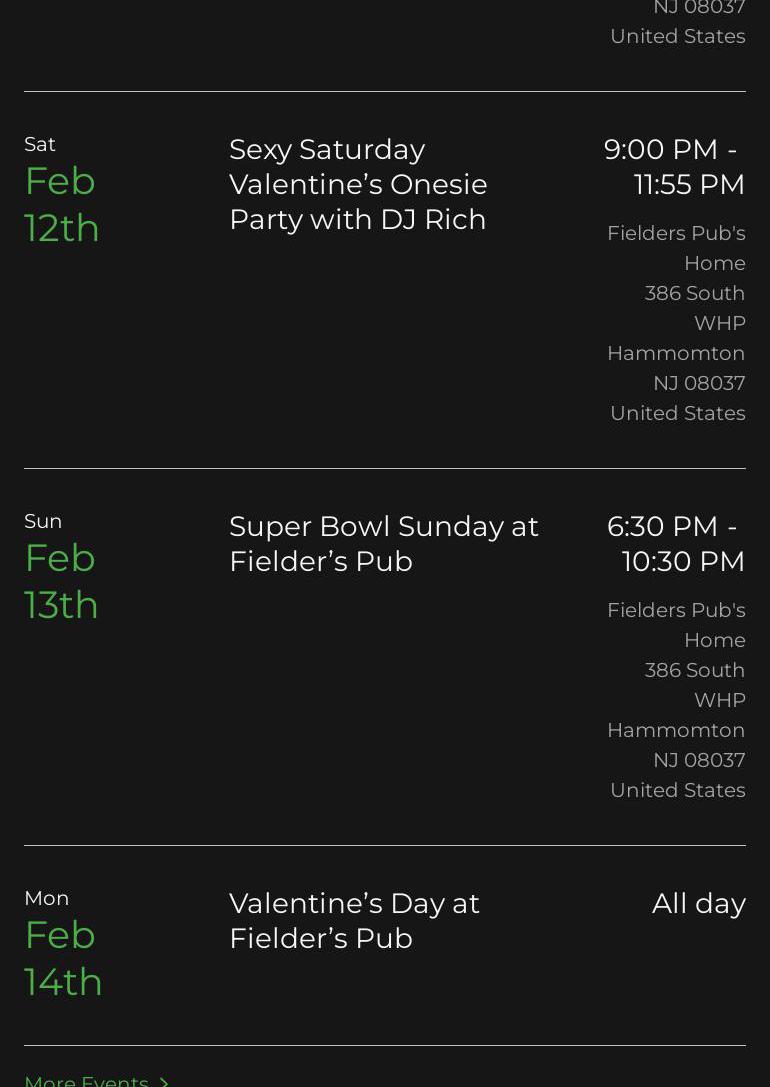
Task: Open the Super Bowl Sunday at Fielder's Pub event
Action: (x=383, y=543)
